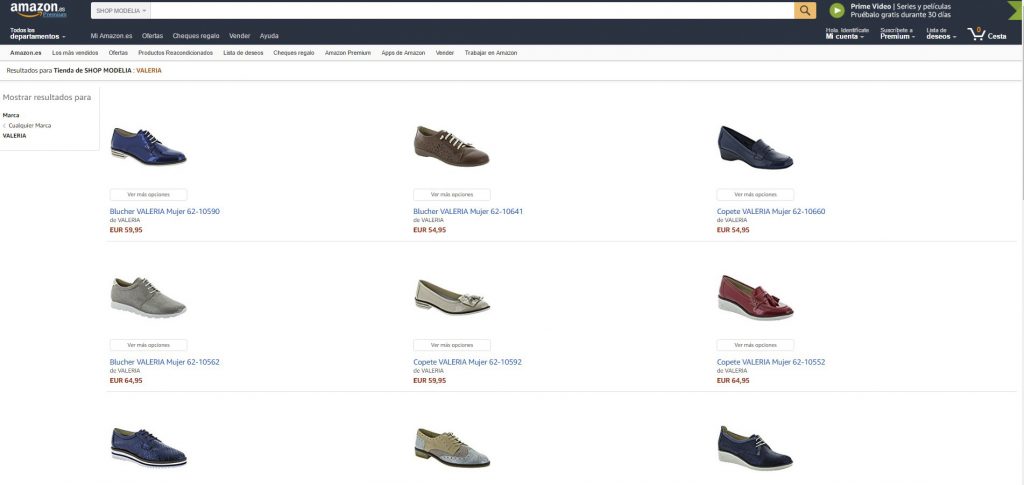Screen dimensions: 1024x485
Task: Click the blue Blucher 62-10590 shoe image
Action: click(148, 147)
